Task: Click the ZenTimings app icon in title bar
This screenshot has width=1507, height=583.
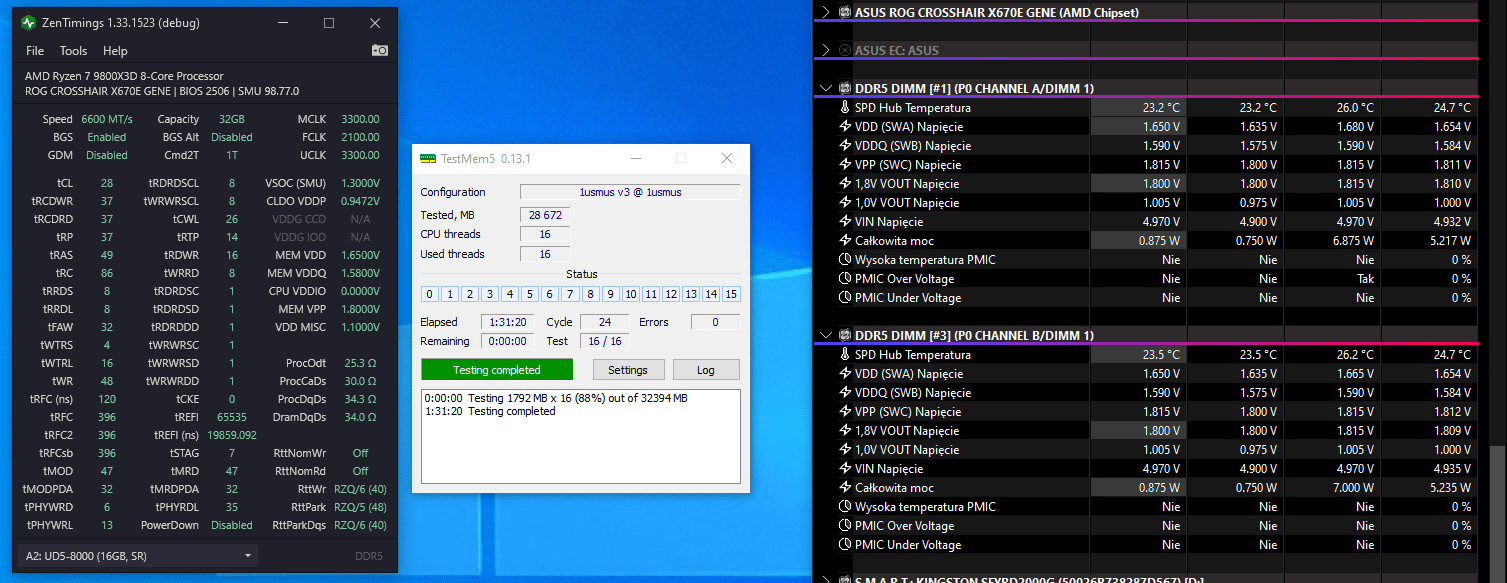Action: pyautogui.click(x=28, y=23)
